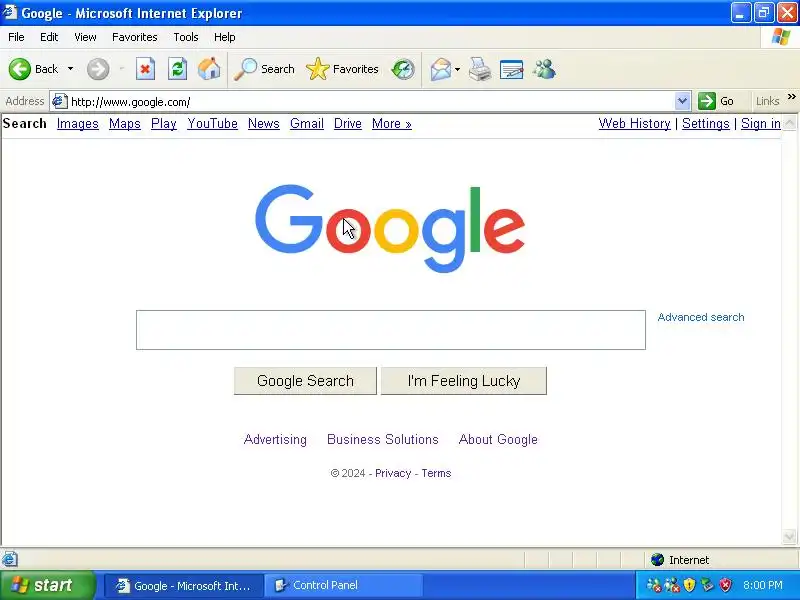Viewport: 800px width, 600px height.
Task: Open the Tools menu
Action: click(186, 37)
